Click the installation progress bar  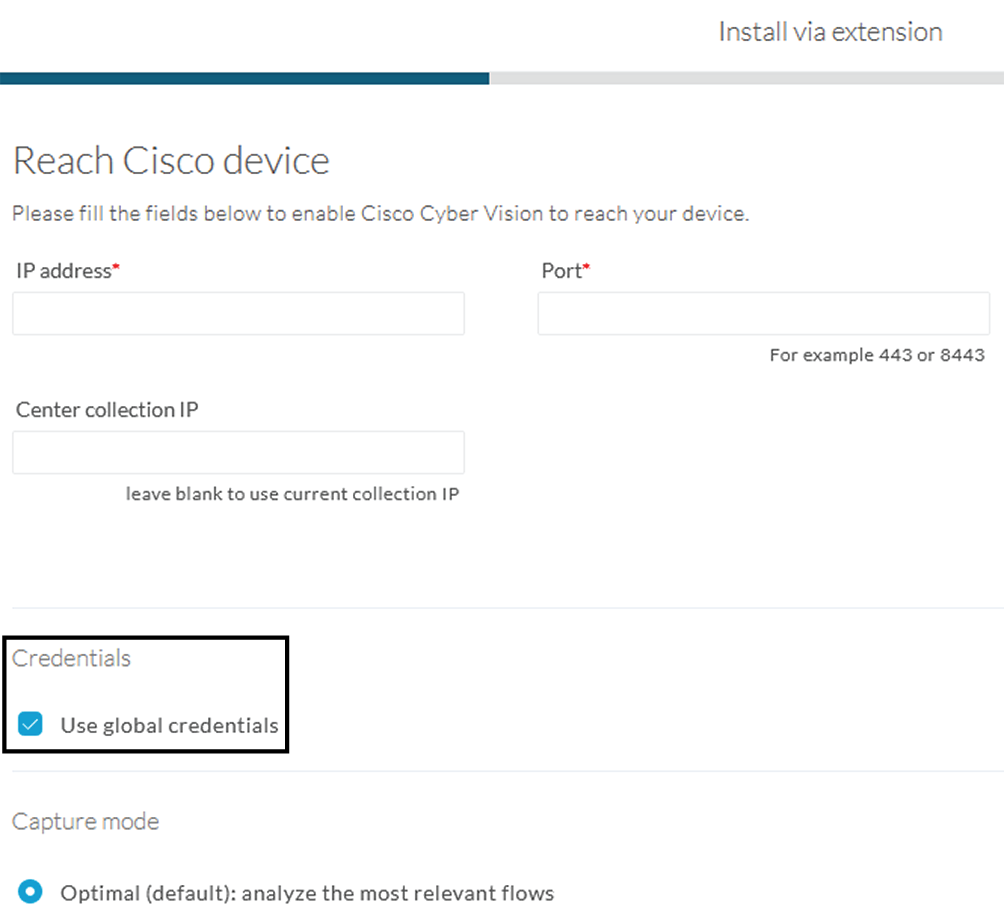502,78
